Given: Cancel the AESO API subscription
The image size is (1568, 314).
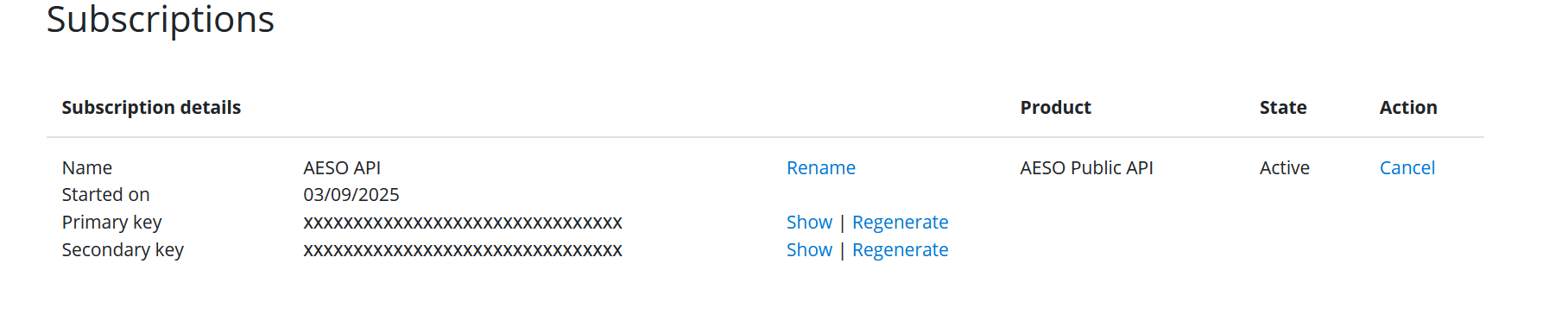Looking at the screenshot, I should (x=1407, y=167).
